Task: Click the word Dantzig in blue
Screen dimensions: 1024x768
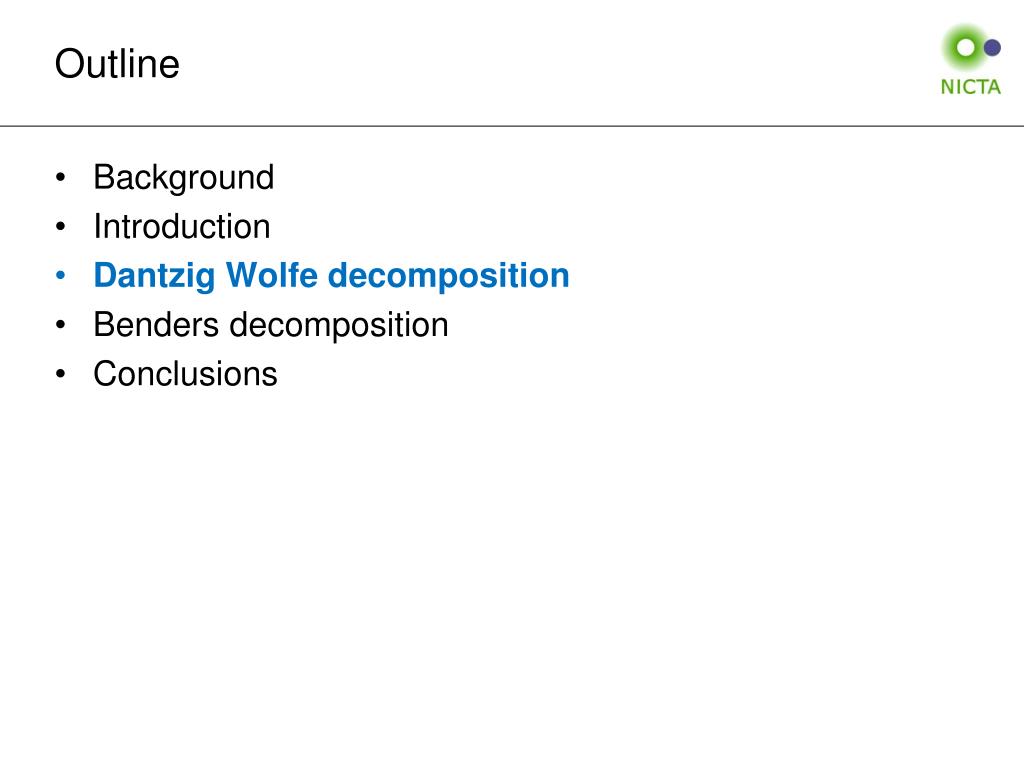Action: (154, 276)
